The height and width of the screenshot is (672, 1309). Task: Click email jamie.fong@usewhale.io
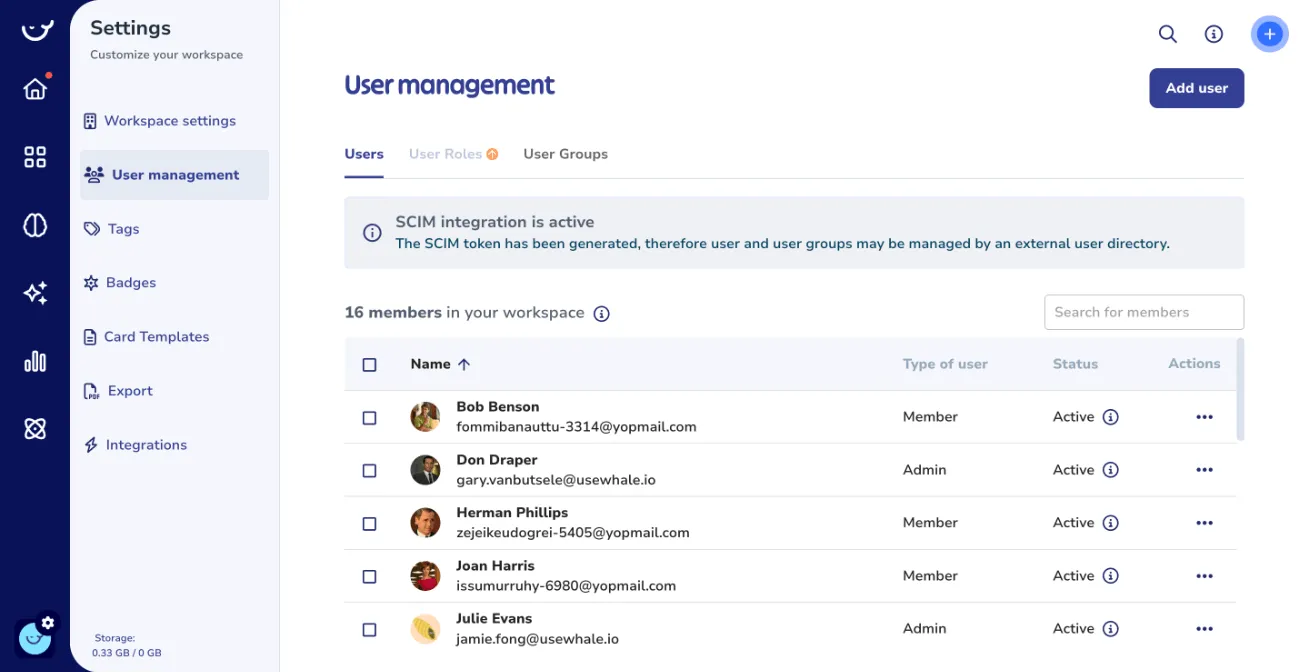[537, 639]
